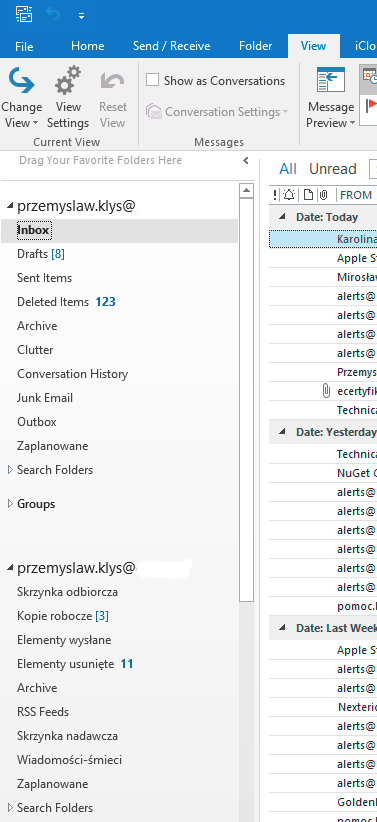This screenshot has height=822, width=377.
Task: Expand Search Folders under the first account
Action: [10, 470]
